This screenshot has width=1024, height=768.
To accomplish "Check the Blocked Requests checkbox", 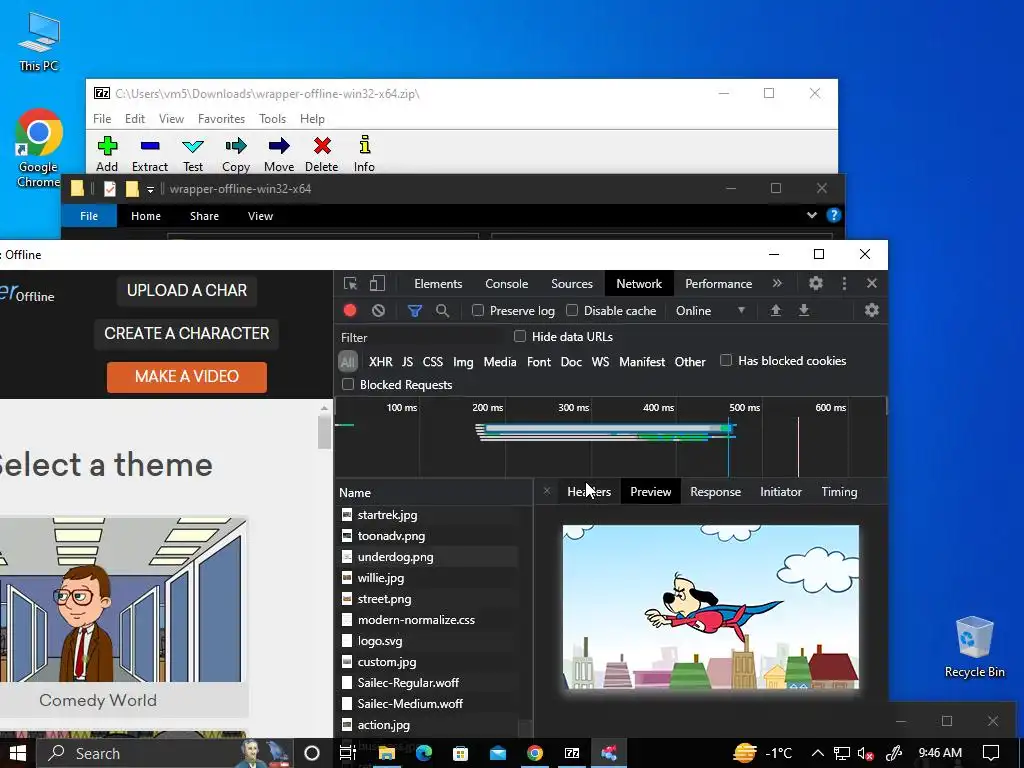I will pos(348,384).
